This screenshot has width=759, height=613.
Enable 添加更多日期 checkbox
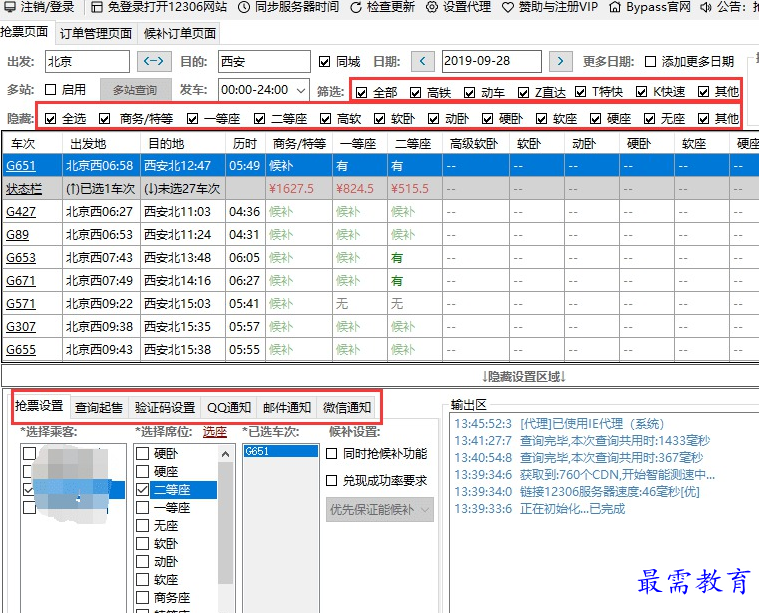point(651,62)
